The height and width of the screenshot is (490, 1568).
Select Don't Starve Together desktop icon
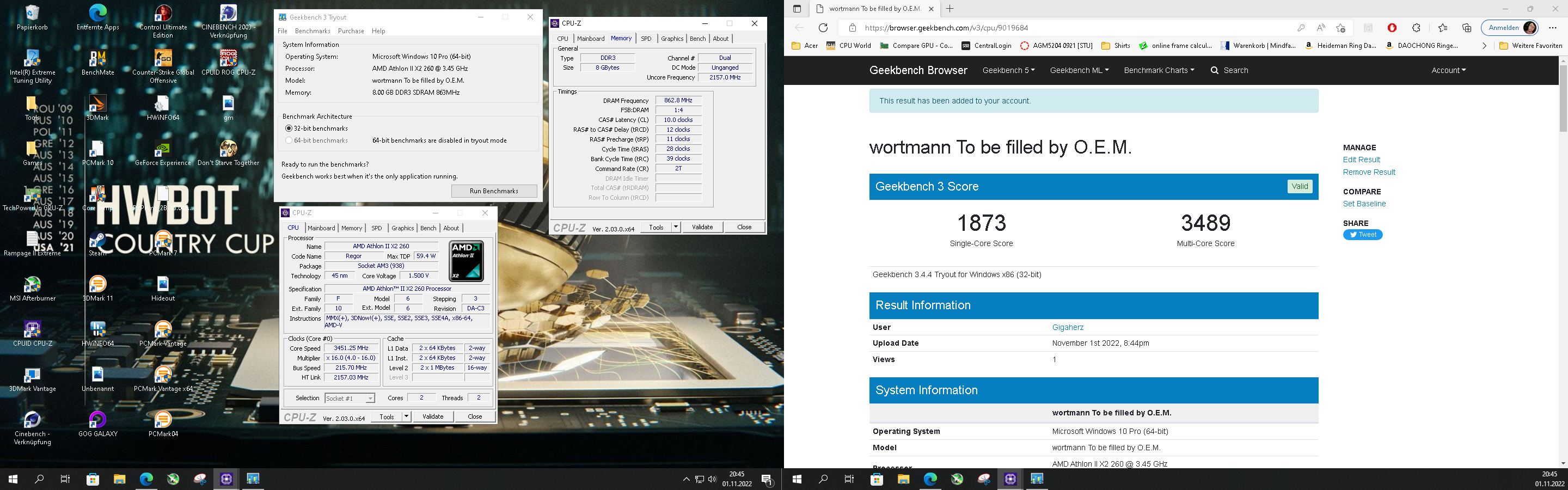[228, 154]
